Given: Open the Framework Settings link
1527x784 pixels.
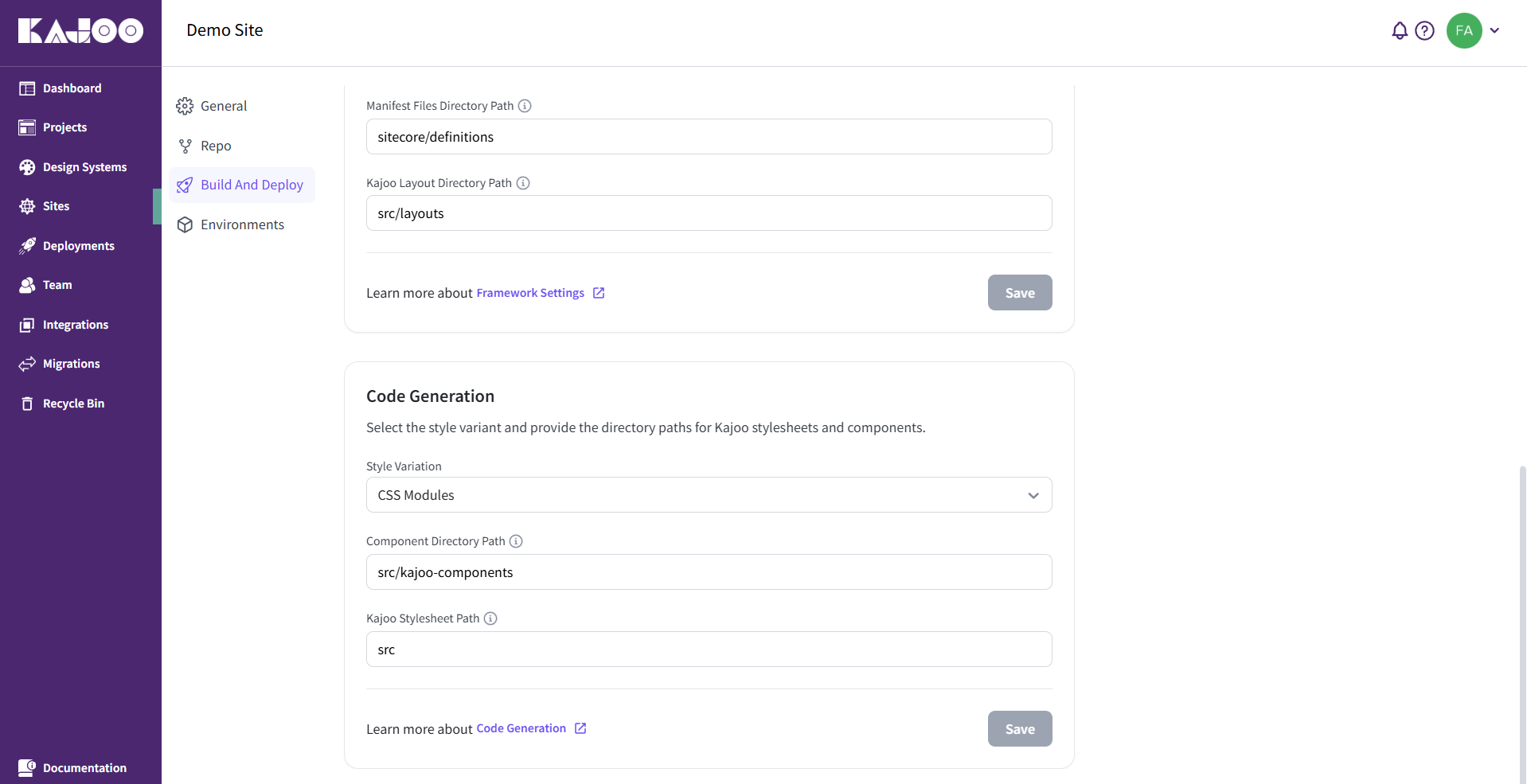Looking at the screenshot, I should point(530,293).
